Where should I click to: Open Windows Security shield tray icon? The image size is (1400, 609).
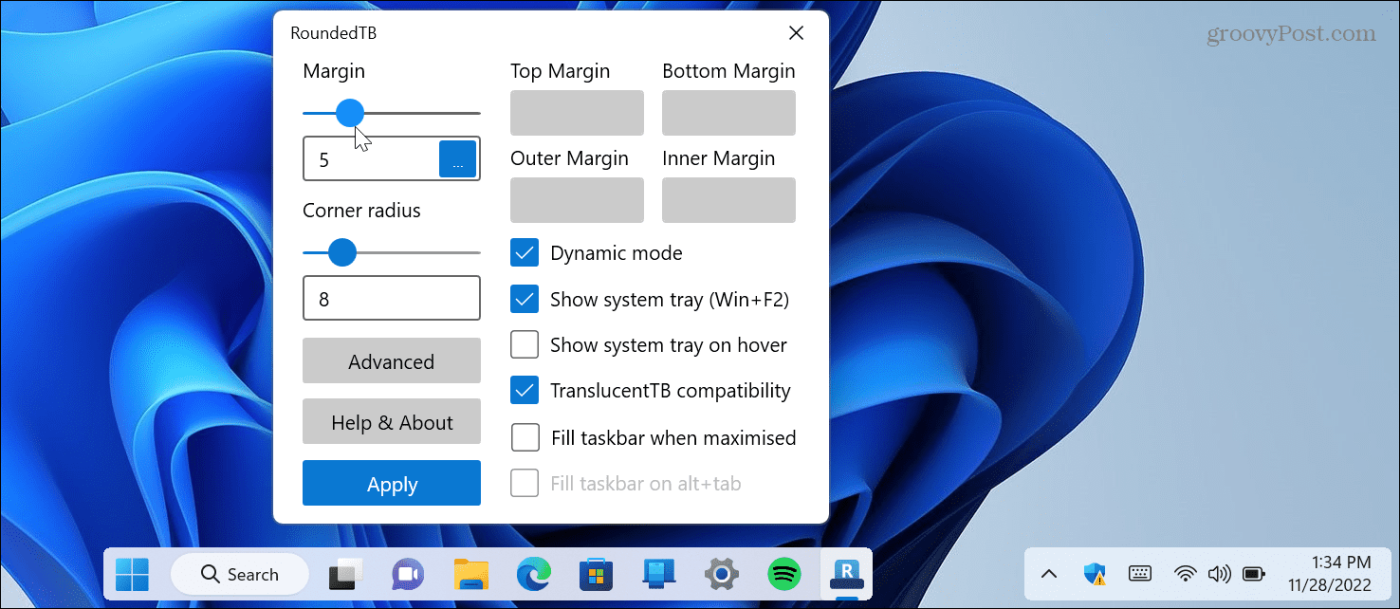1095,574
